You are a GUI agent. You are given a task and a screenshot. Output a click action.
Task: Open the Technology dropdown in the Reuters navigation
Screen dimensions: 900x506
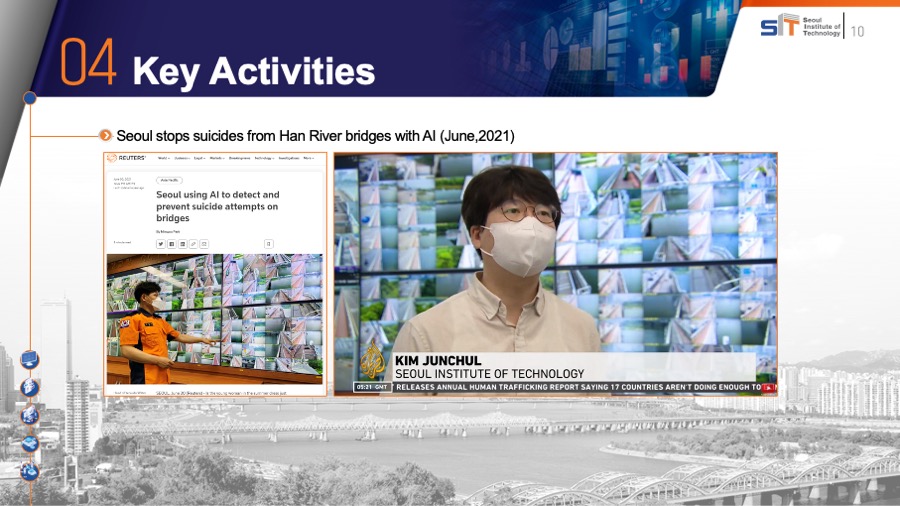[x=265, y=158]
